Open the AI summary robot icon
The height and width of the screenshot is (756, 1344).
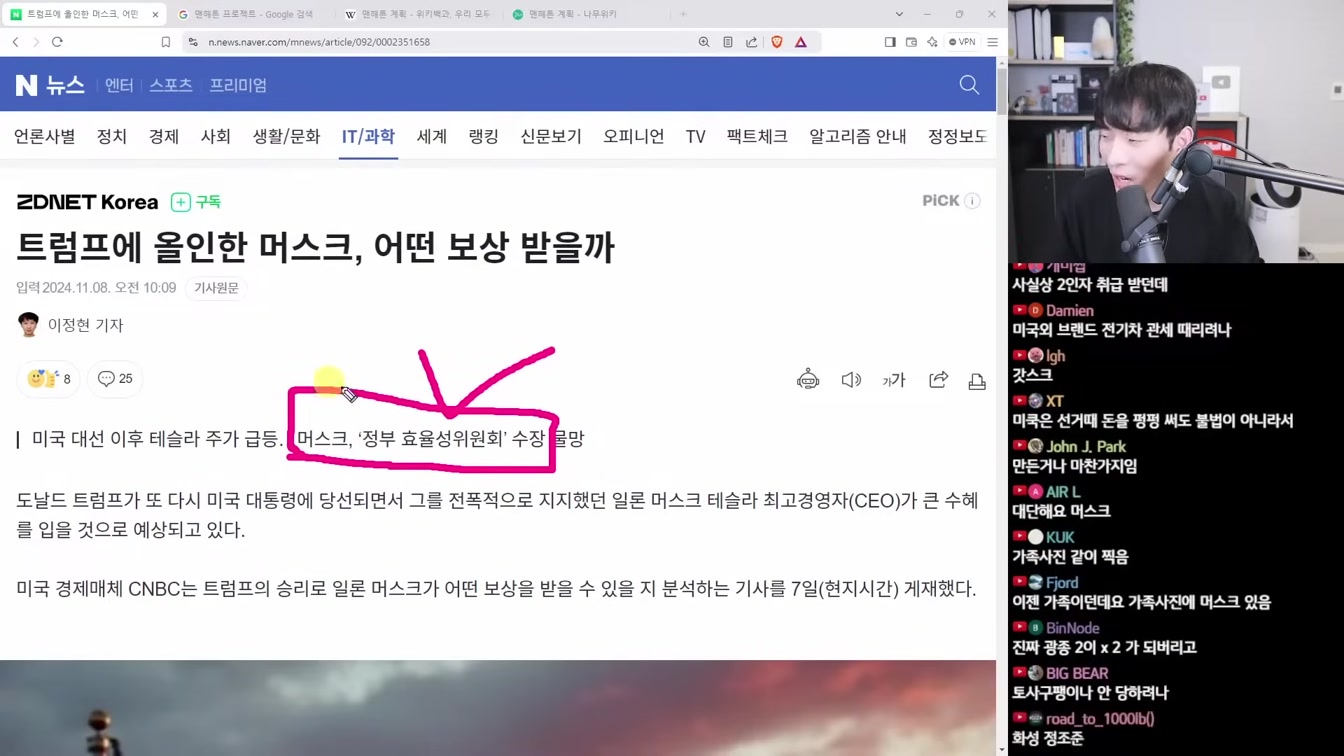[x=808, y=380]
